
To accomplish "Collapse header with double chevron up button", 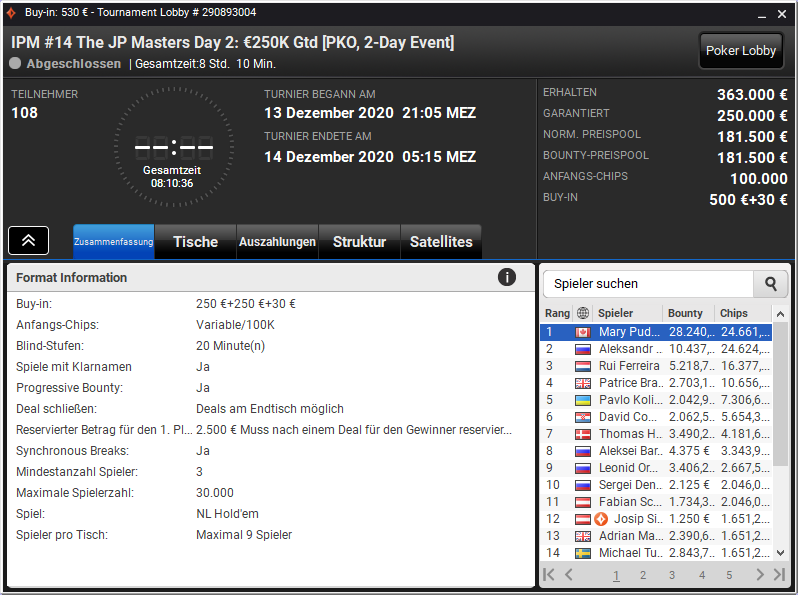I will pyautogui.click(x=28, y=240).
